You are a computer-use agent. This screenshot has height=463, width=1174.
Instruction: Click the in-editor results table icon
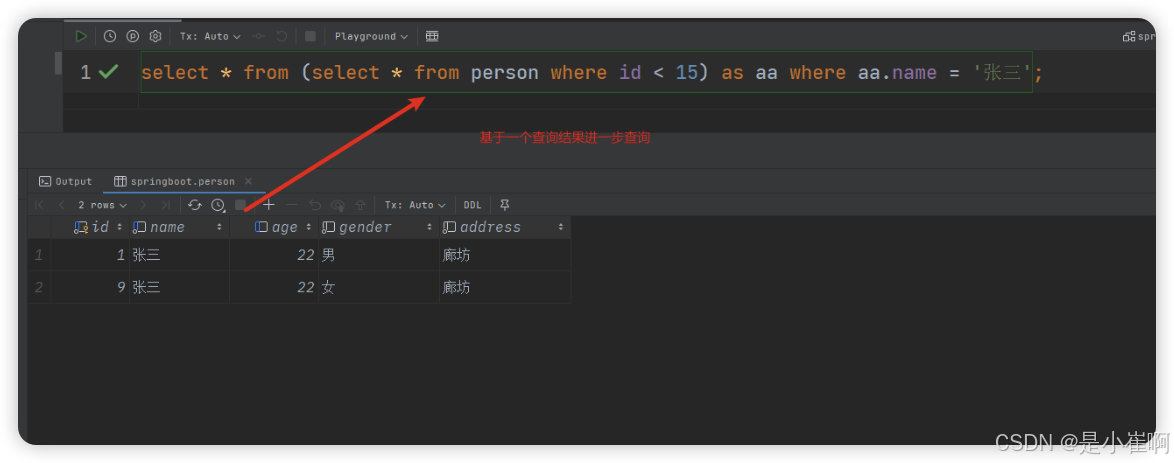[x=432, y=36]
